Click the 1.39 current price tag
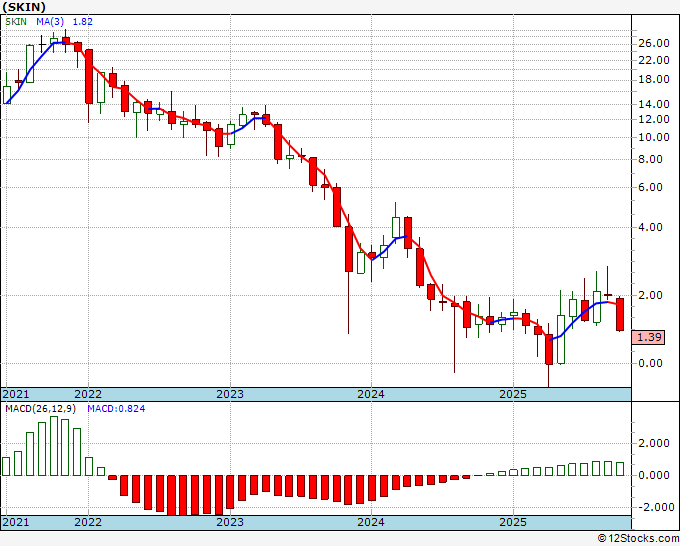Viewport: 680px width, 546px height. click(649, 337)
